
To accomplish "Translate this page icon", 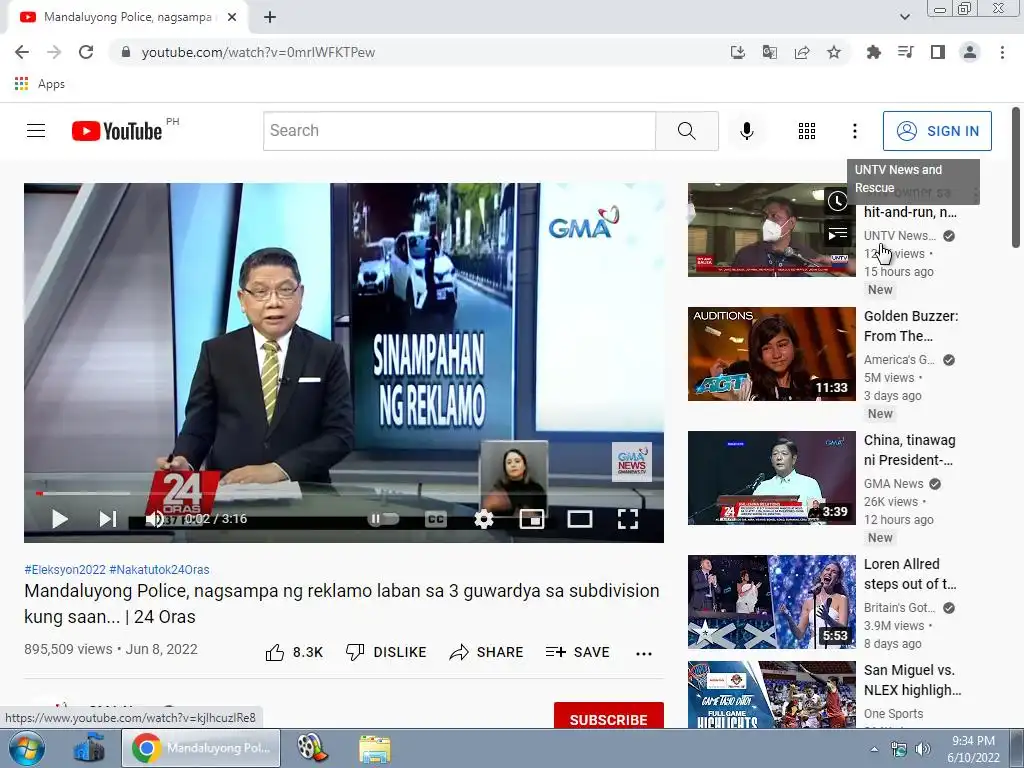I will [x=769, y=52].
